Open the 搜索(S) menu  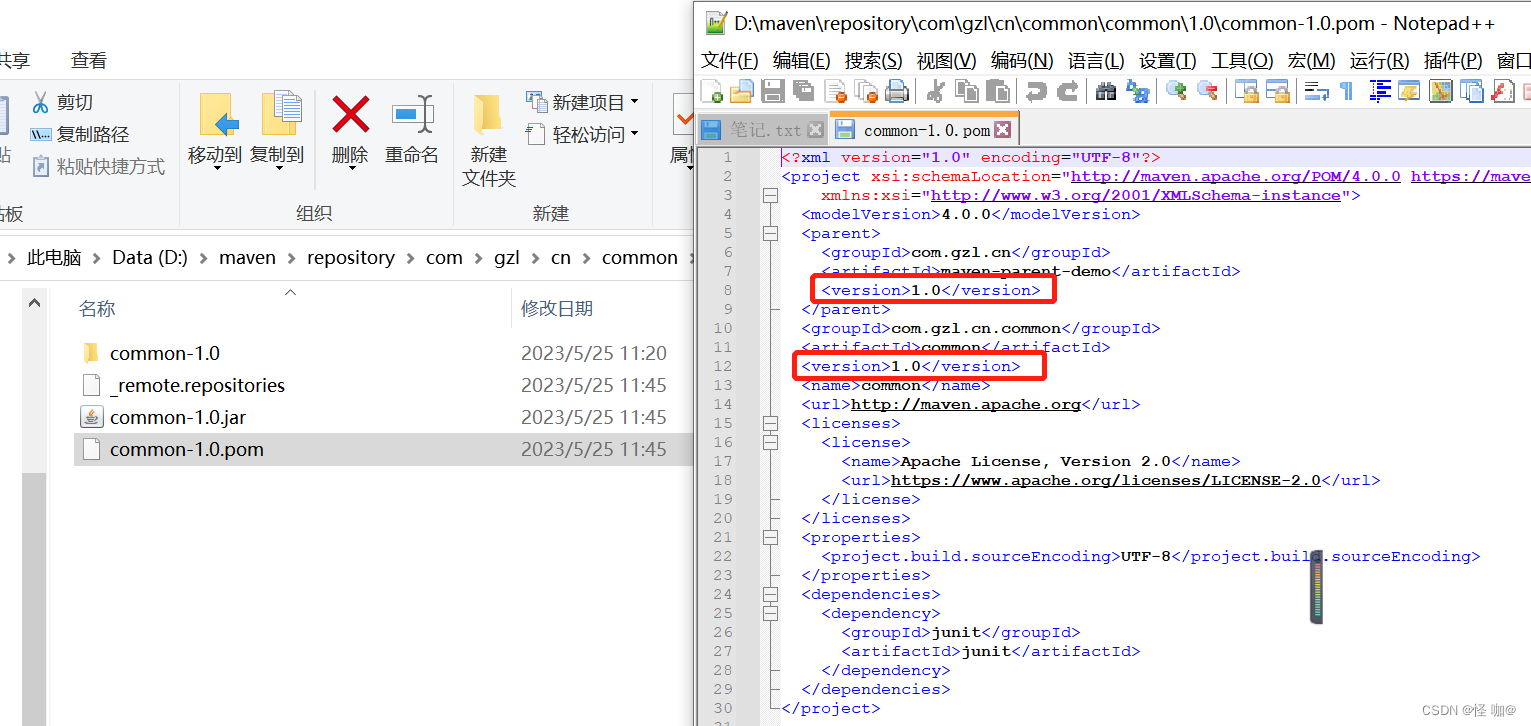873,61
